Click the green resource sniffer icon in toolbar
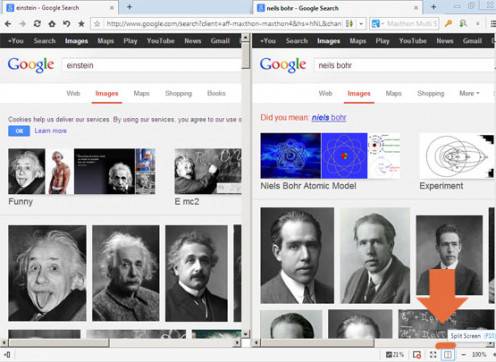The height and width of the screenshot is (362, 496). coord(463,24)
